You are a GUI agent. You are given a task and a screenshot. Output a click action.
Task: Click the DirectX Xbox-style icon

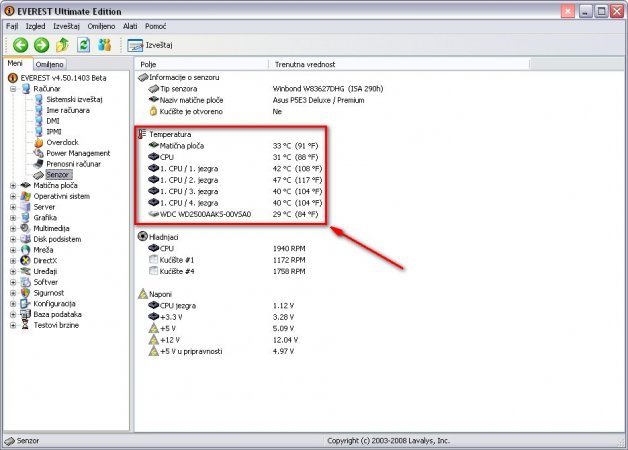click(x=25, y=261)
